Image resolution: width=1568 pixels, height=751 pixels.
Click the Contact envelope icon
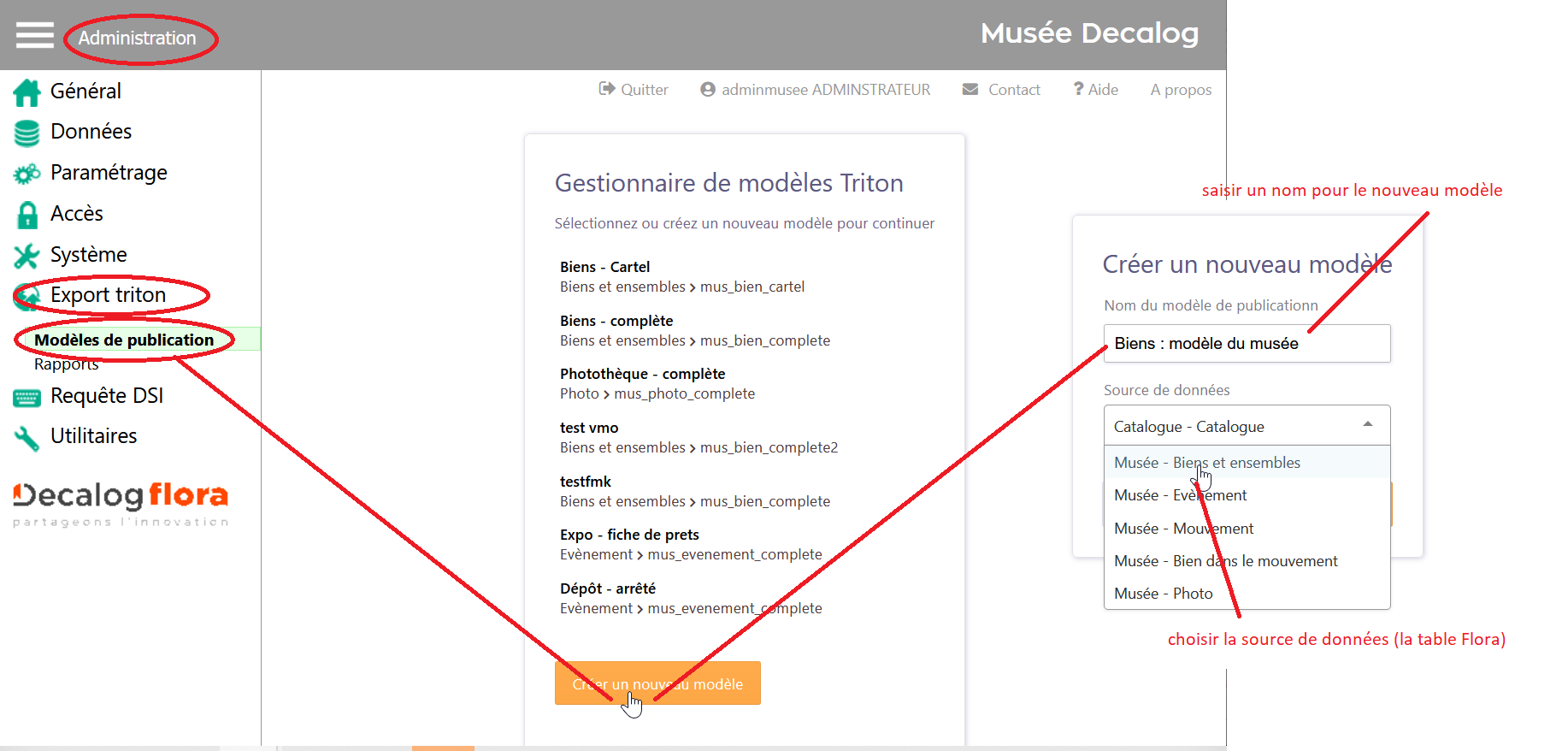pyautogui.click(x=970, y=89)
